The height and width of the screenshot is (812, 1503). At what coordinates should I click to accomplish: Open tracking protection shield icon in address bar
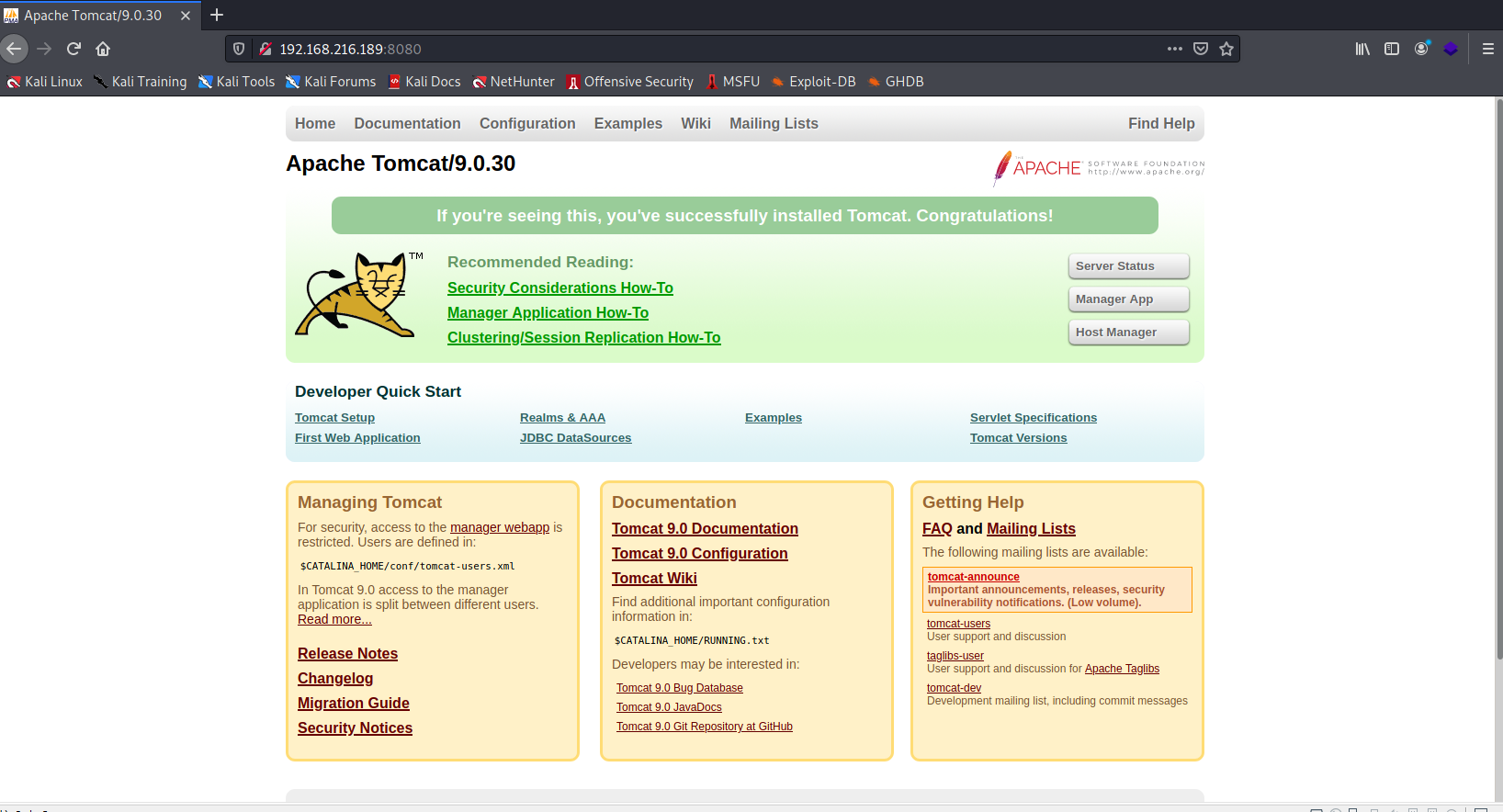point(239,49)
